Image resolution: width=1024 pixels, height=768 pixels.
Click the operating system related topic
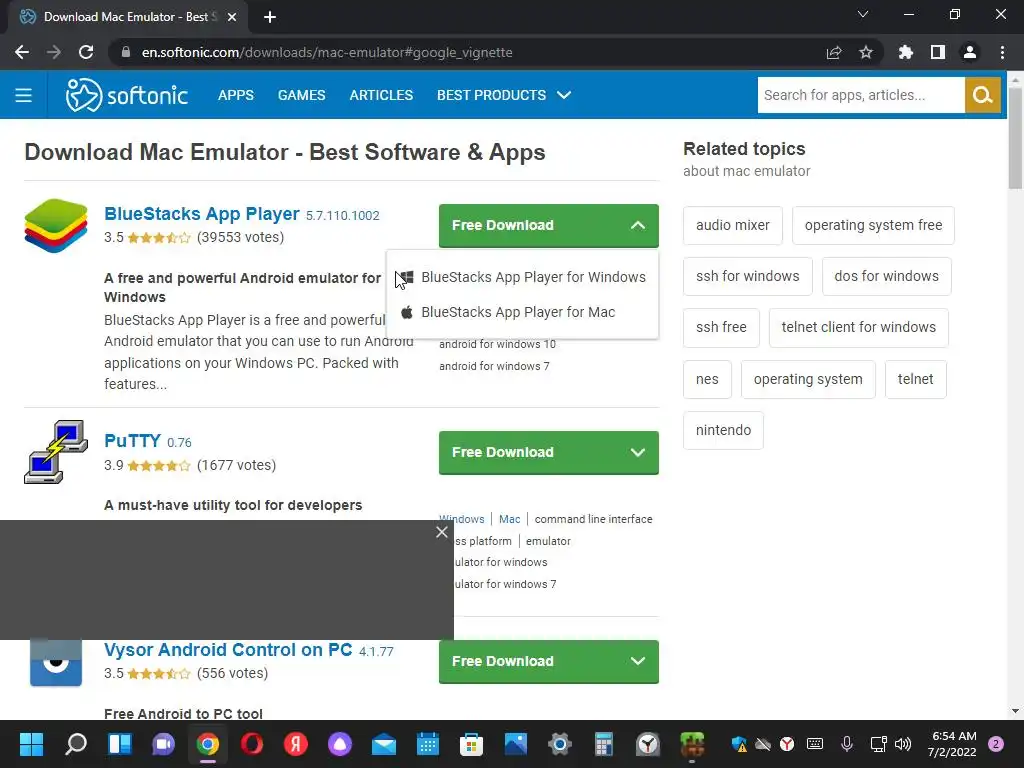(x=808, y=379)
